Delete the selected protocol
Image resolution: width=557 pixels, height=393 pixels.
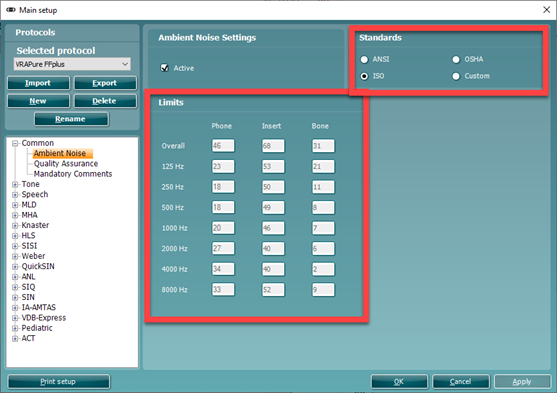pyautogui.click(x=105, y=101)
